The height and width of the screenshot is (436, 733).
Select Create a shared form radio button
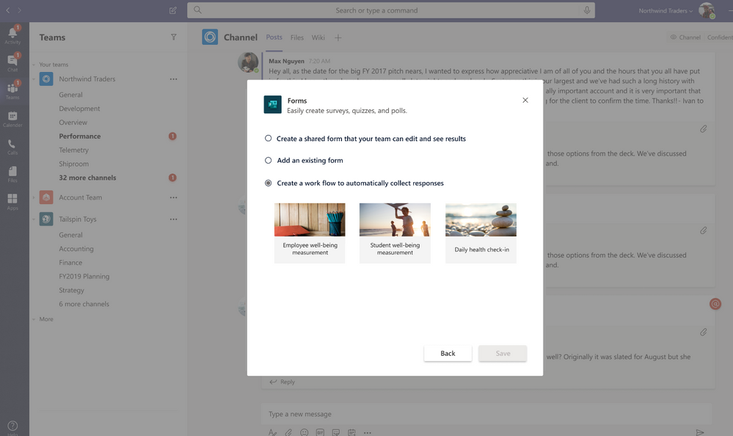click(x=268, y=138)
